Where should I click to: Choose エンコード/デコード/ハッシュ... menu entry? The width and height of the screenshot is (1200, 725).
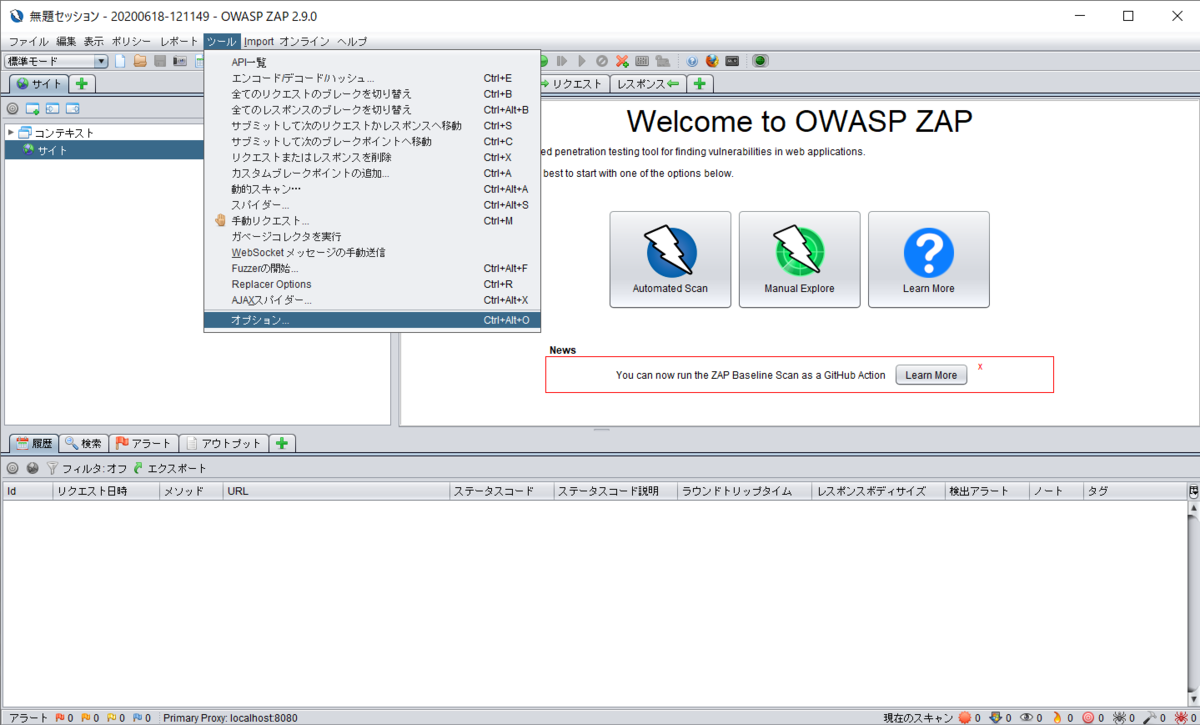(x=372, y=78)
